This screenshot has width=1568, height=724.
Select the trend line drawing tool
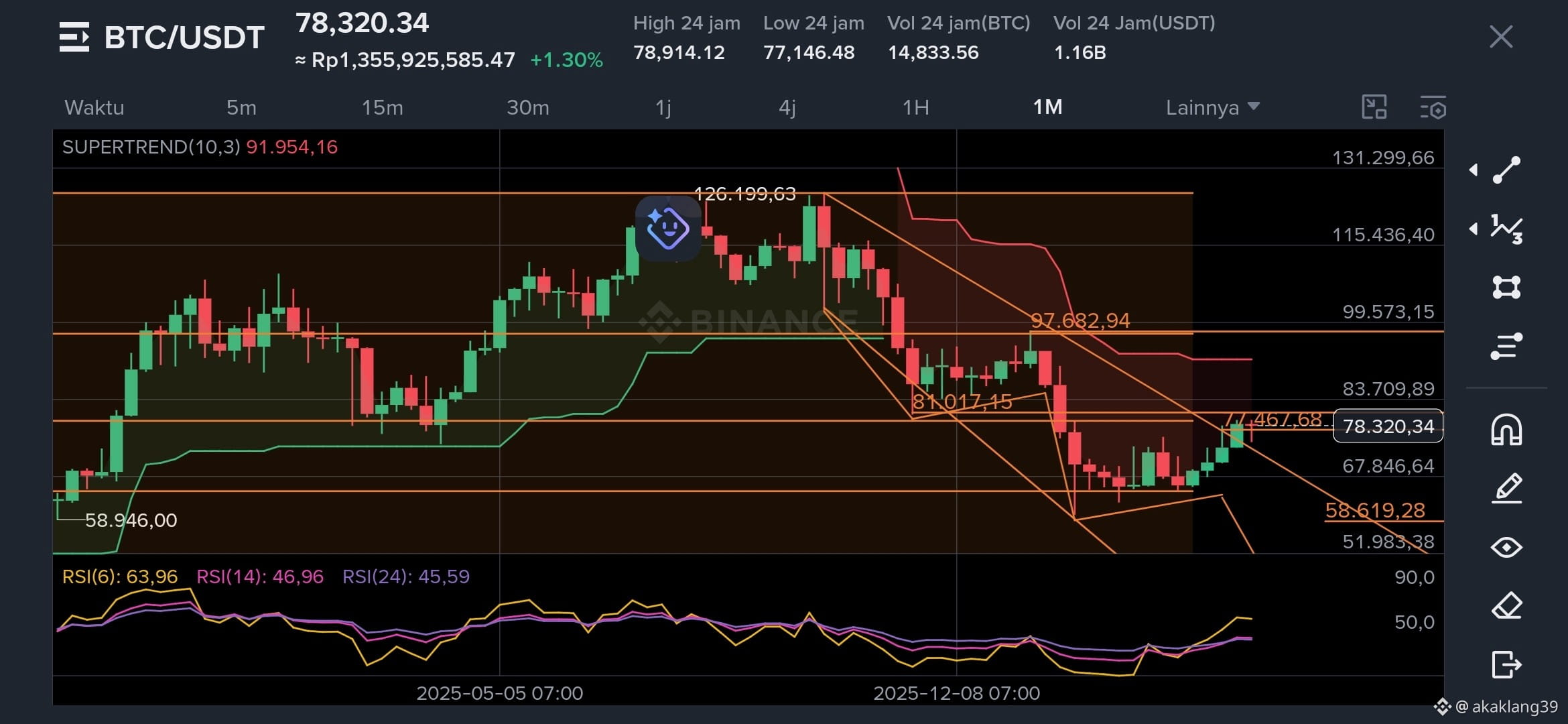click(x=1506, y=170)
